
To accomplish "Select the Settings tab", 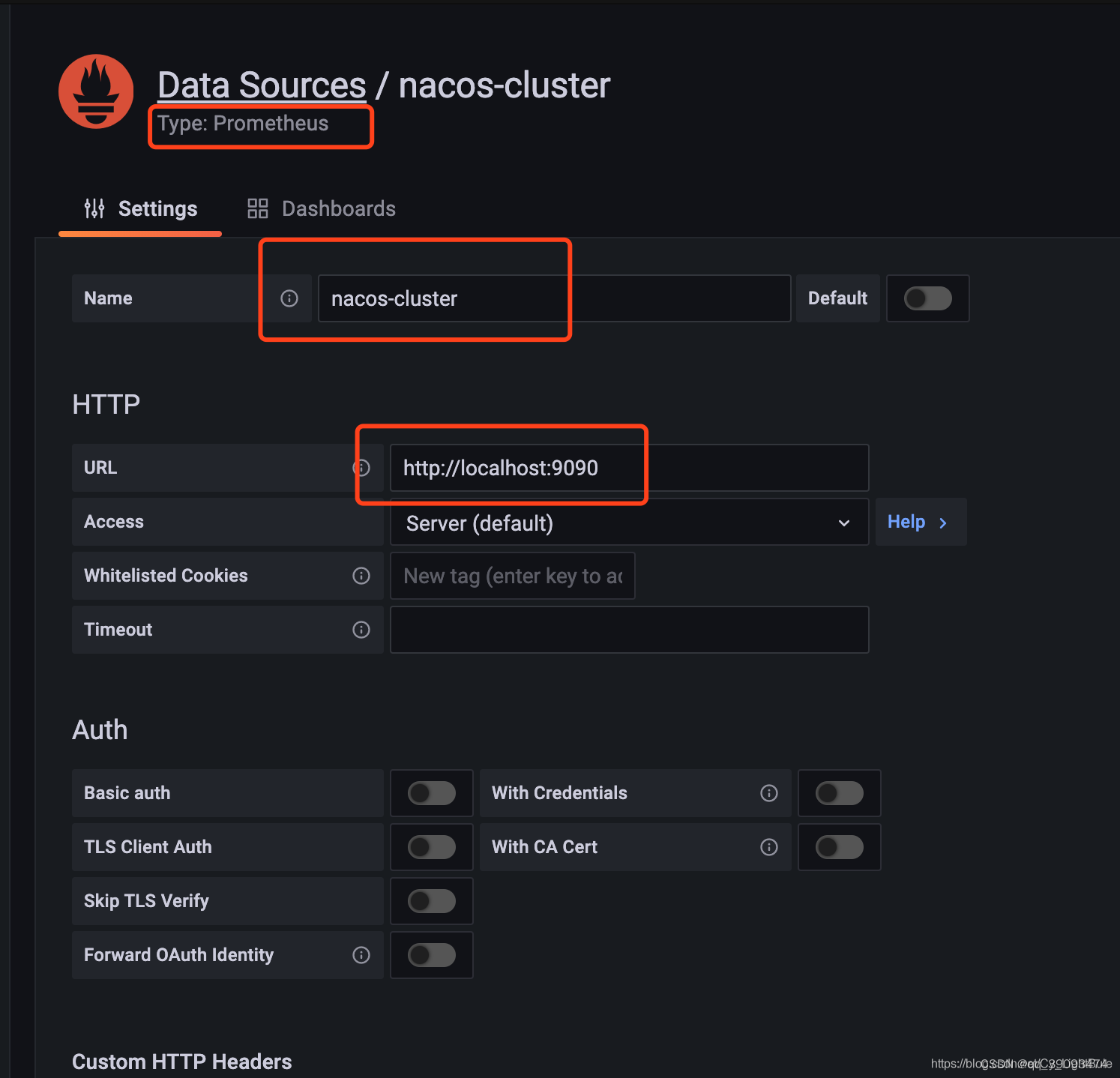I will pyautogui.click(x=157, y=208).
